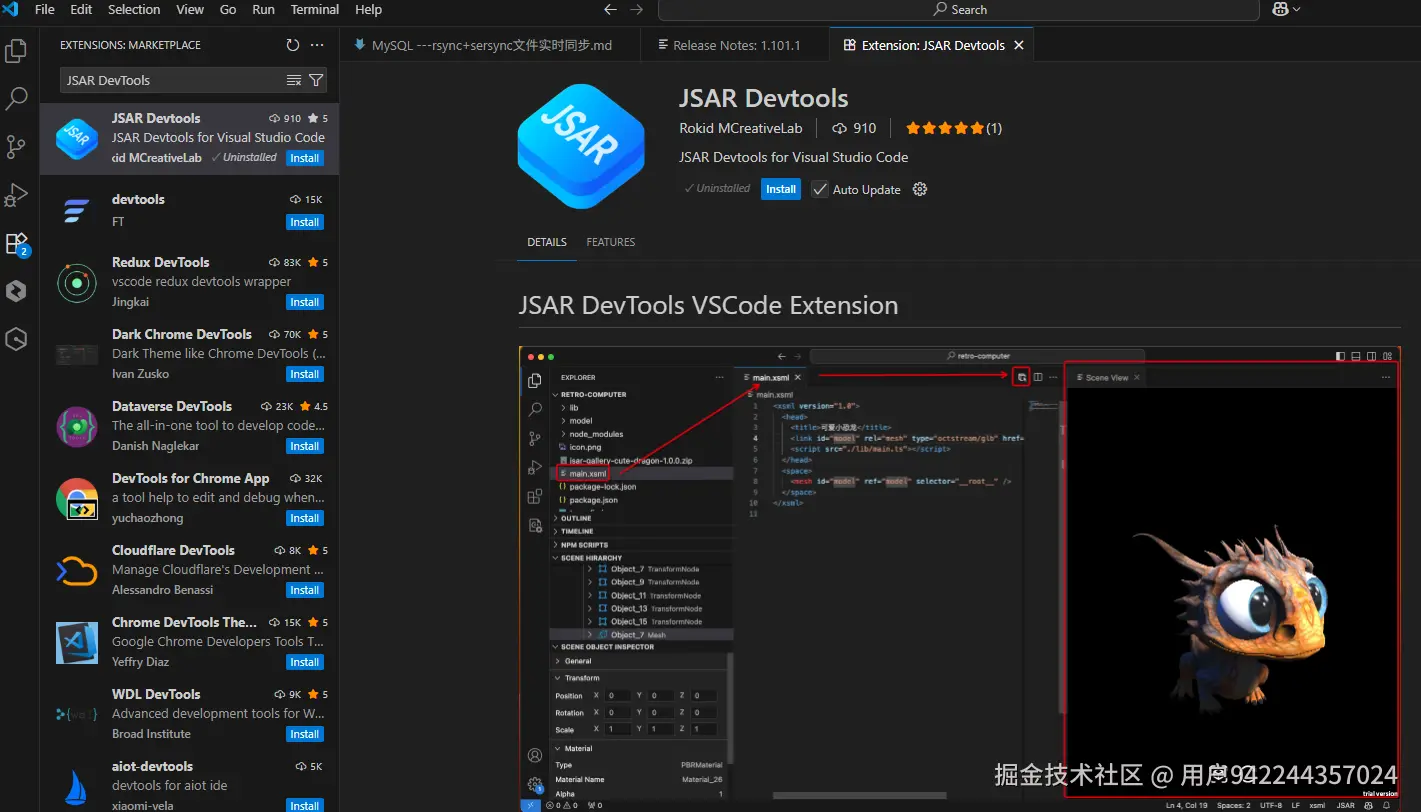The image size is (1421, 812).
Task: Click the VS Code logo
Action: [11, 9]
